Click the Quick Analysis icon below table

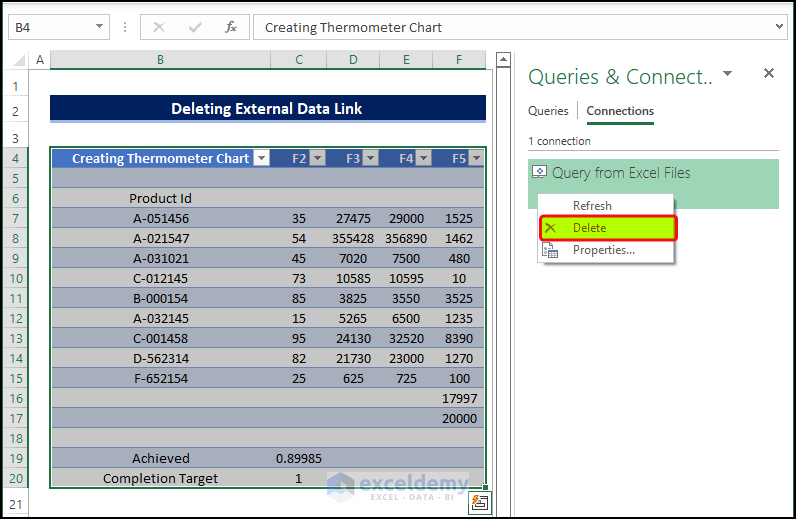click(480, 503)
